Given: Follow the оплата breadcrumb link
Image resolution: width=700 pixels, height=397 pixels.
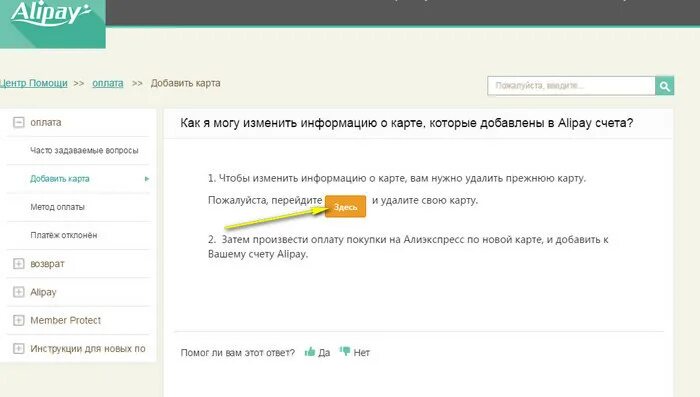Looking at the screenshot, I should click(x=108, y=83).
